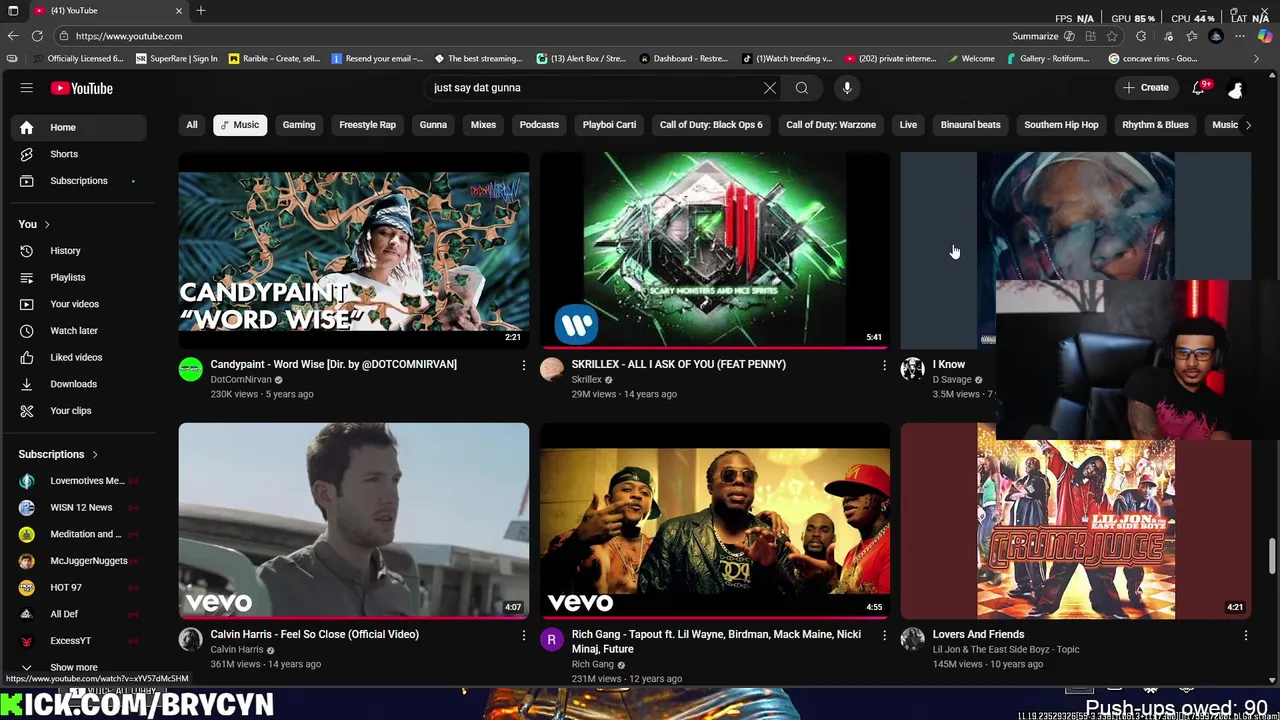Click the Your clips scissors icon
Image resolution: width=1280 pixels, height=720 pixels.
[27, 411]
